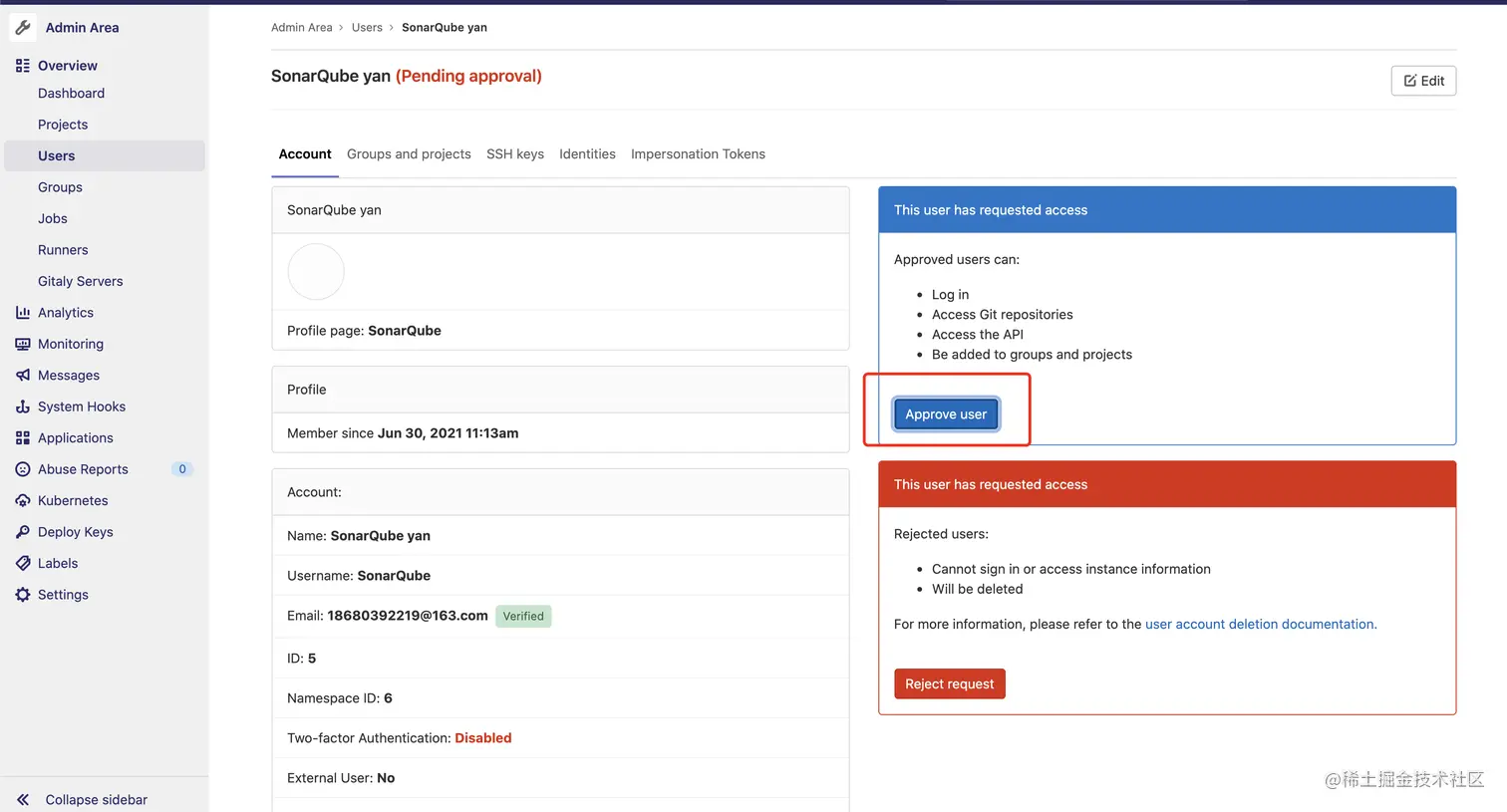
Task: Approve user SonarQube yan
Action: tap(945, 413)
